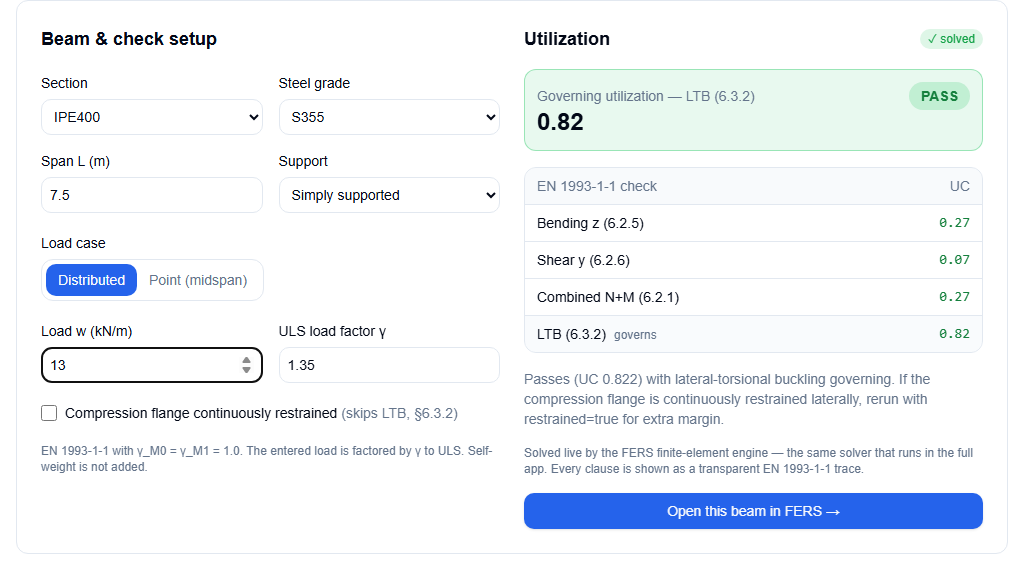The image size is (1024, 570).
Task: Click the solved status badge
Action: tap(951, 39)
